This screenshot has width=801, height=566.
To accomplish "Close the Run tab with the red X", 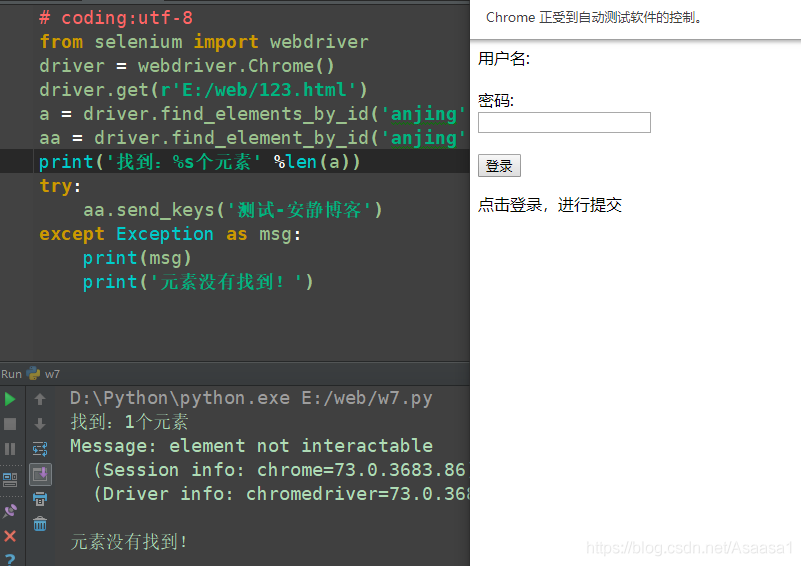I will [10, 536].
